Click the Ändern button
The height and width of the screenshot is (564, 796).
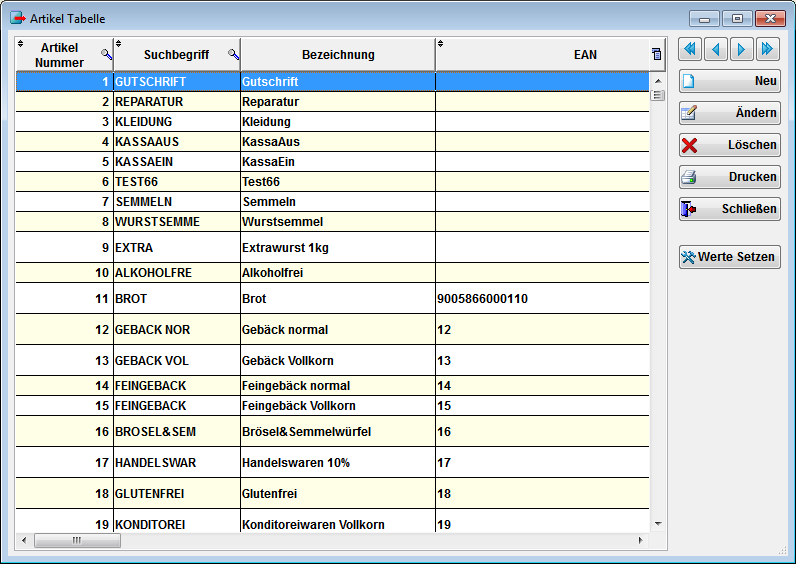(729, 113)
